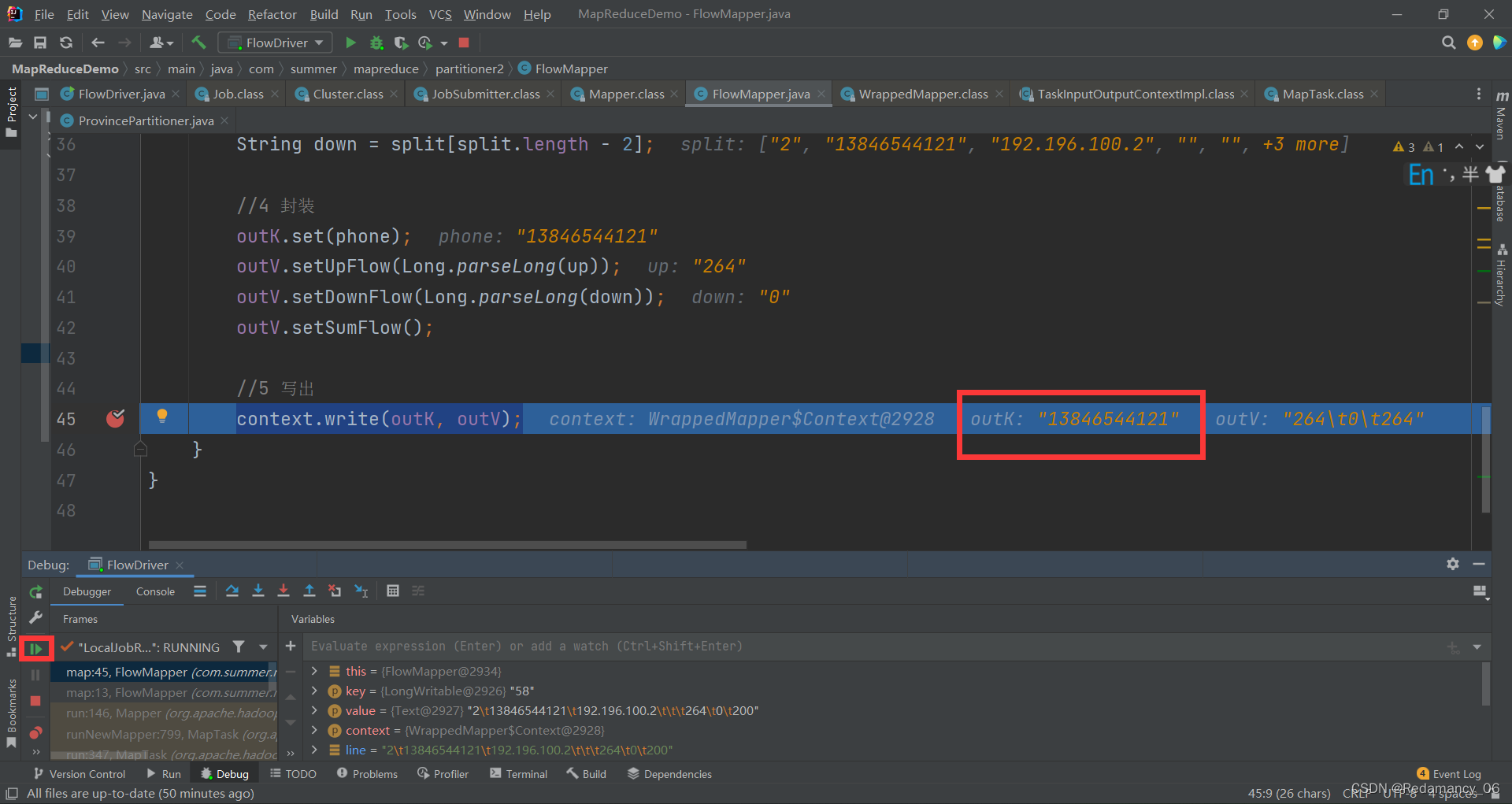Click the Run with Coverage icon
Viewport: 1512px width, 804px height.
pos(401,43)
